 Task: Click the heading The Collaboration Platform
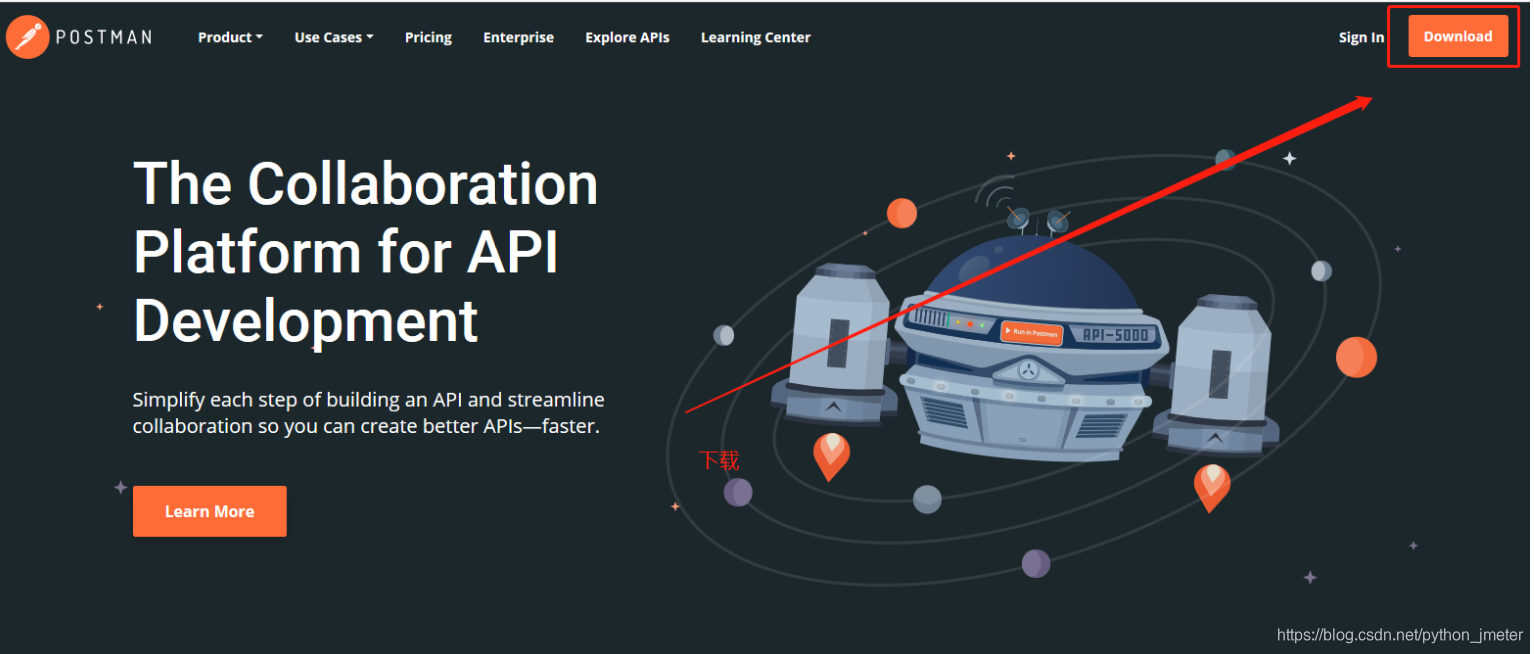pos(365,252)
